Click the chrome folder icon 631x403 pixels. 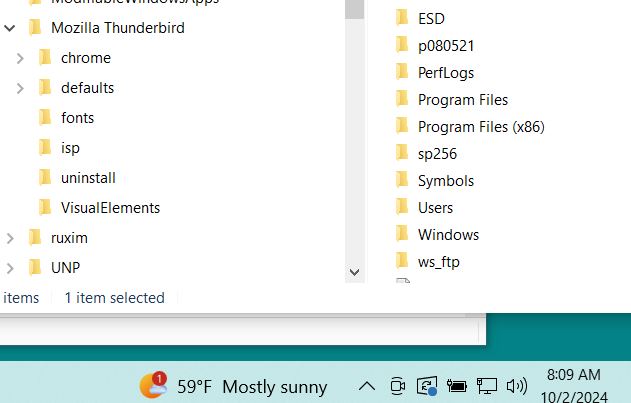pyautogui.click(x=45, y=58)
